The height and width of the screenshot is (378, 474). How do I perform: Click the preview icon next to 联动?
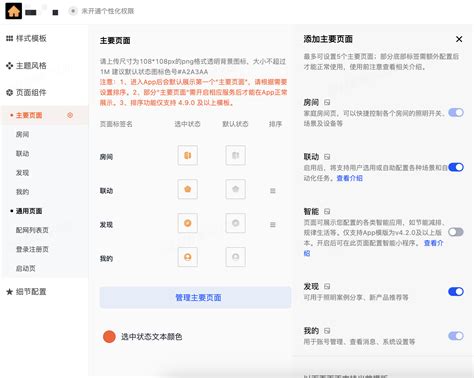[x=327, y=157]
